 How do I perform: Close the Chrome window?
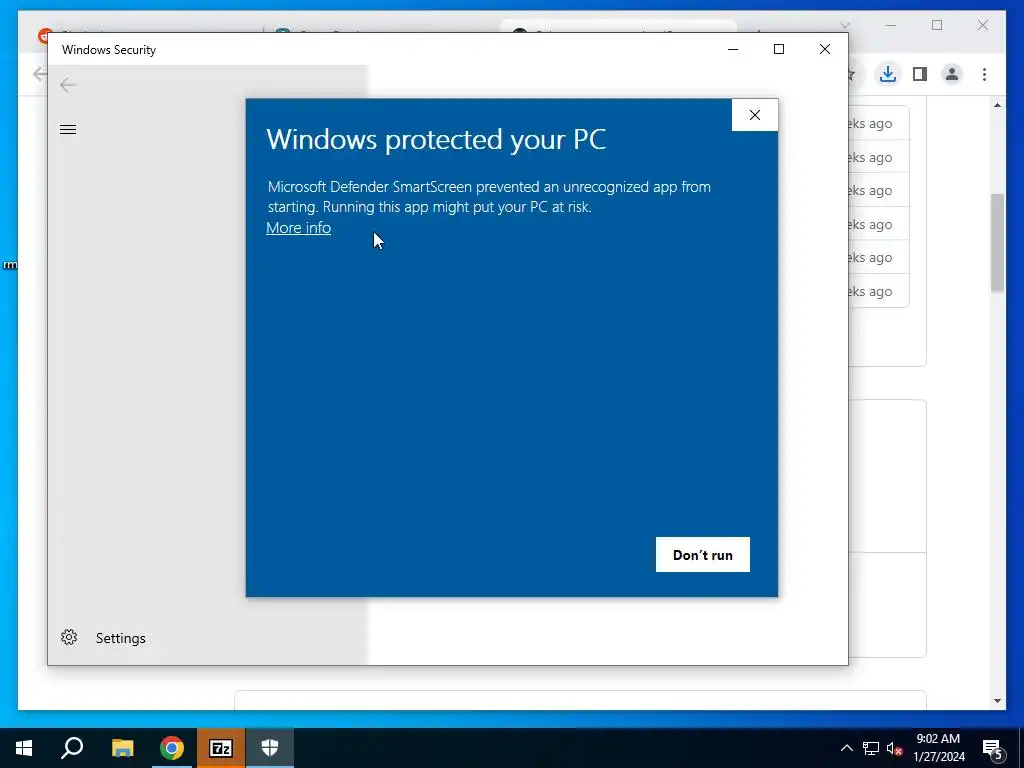click(983, 25)
